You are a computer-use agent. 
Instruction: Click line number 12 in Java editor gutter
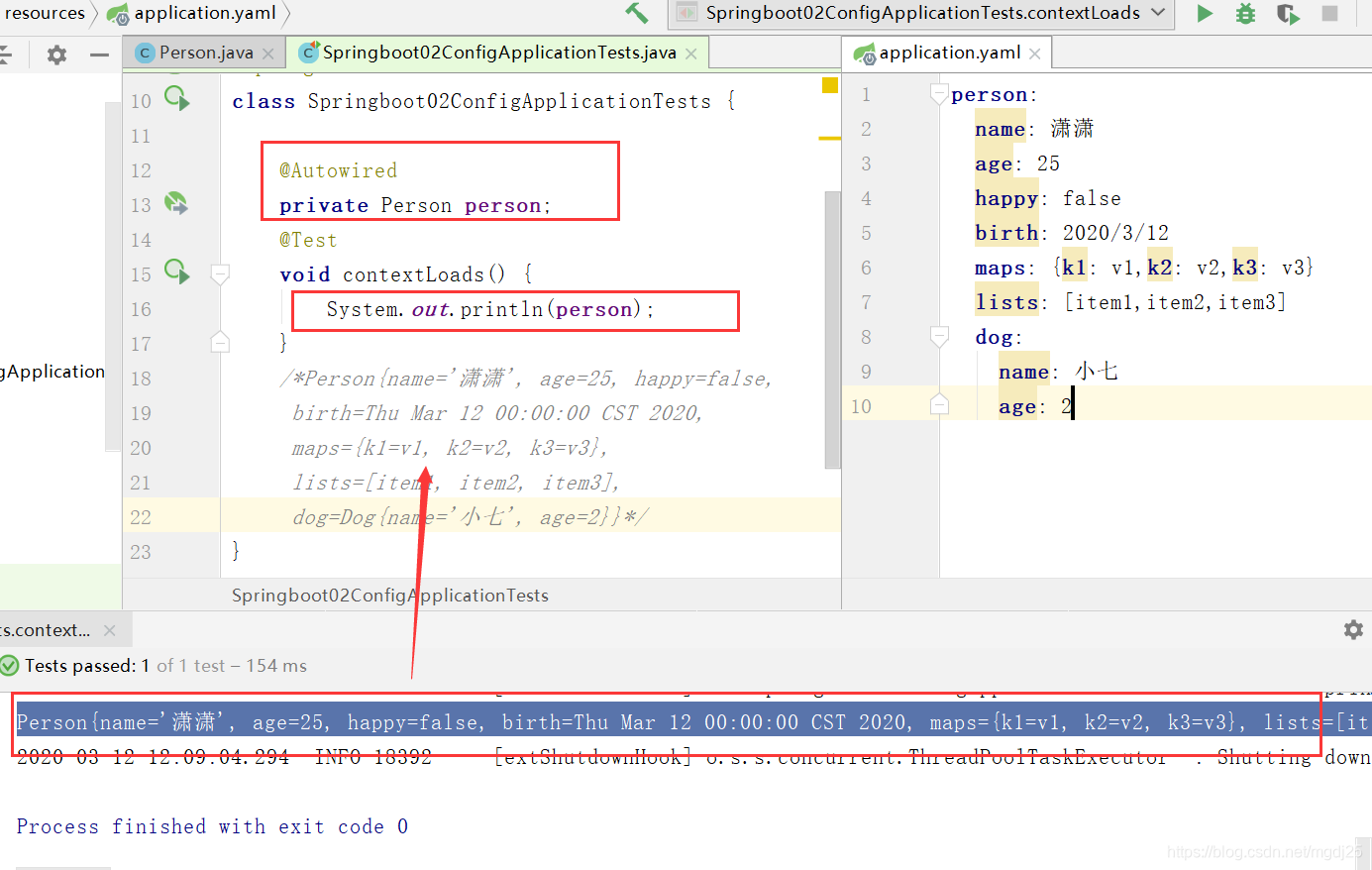[x=141, y=170]
